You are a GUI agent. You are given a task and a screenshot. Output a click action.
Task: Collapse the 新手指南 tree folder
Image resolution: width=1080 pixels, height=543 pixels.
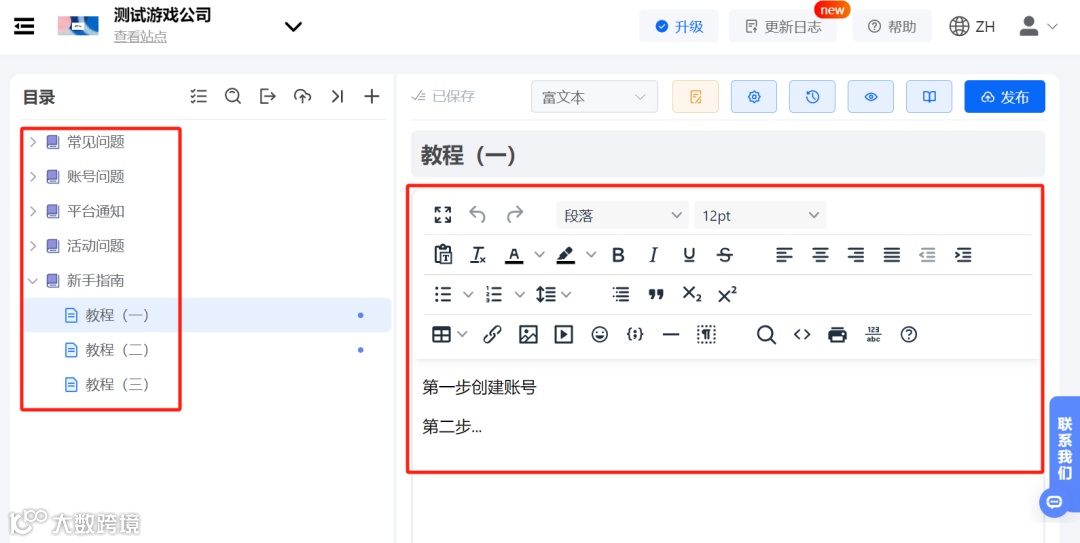point(33,280)
